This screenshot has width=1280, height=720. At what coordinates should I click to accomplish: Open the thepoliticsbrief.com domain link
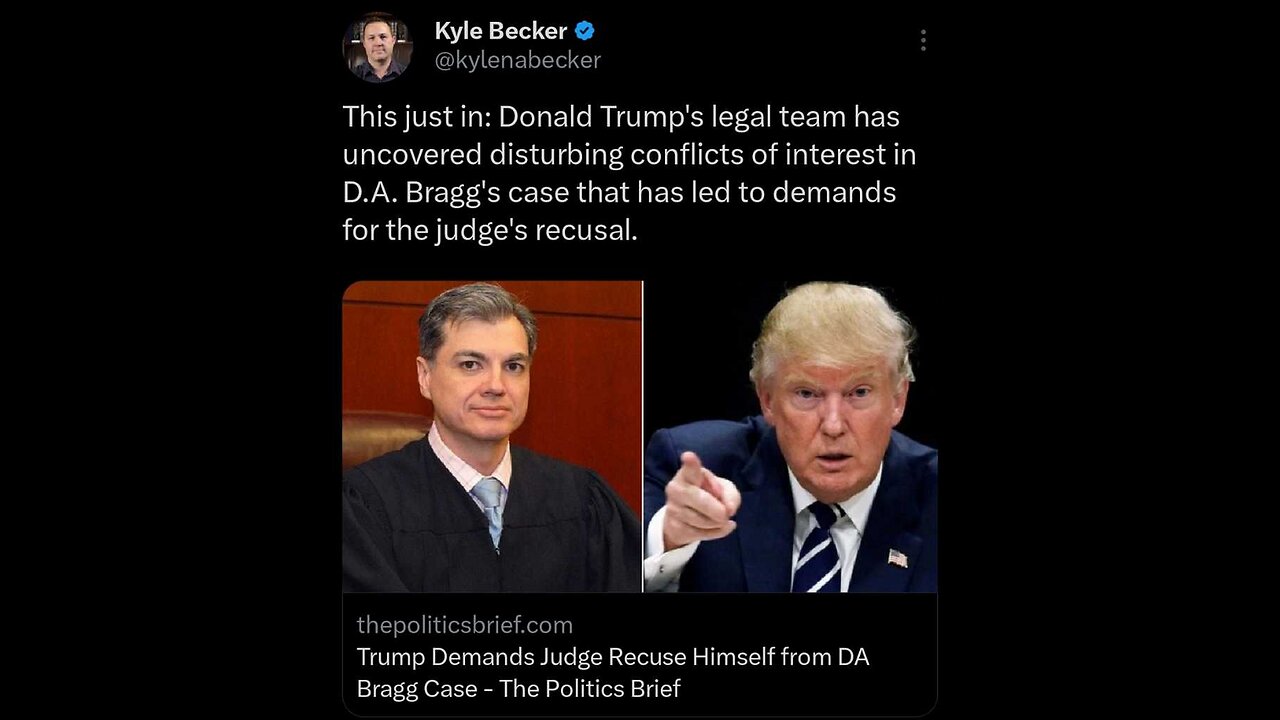pos(465,625)
